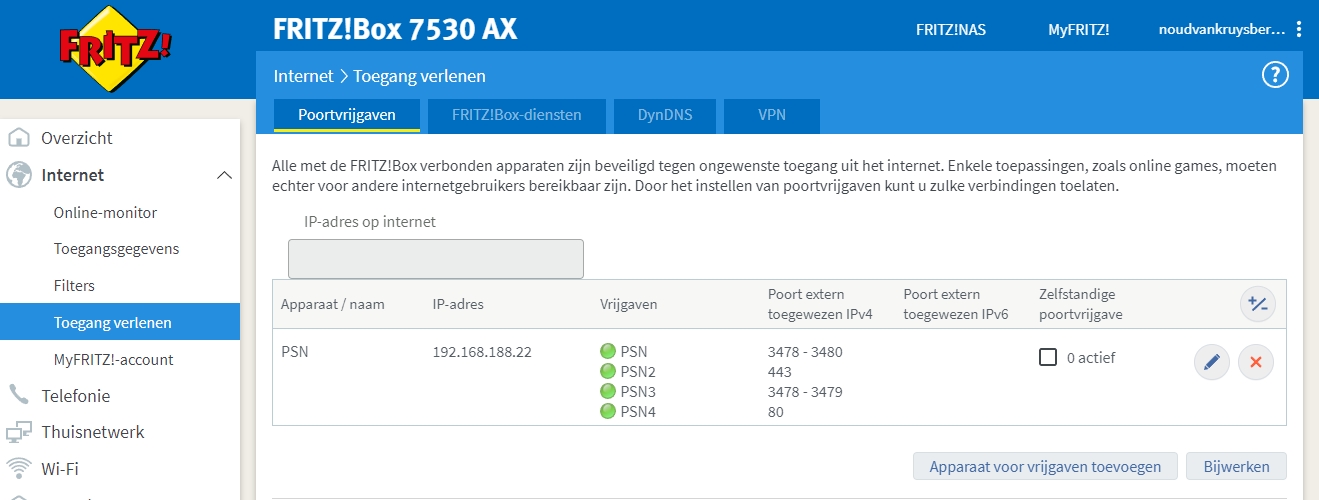Open the FRITZ!Box-diensten tab
This screenshot has height=500, width=1319.
[x=516, y=115]
